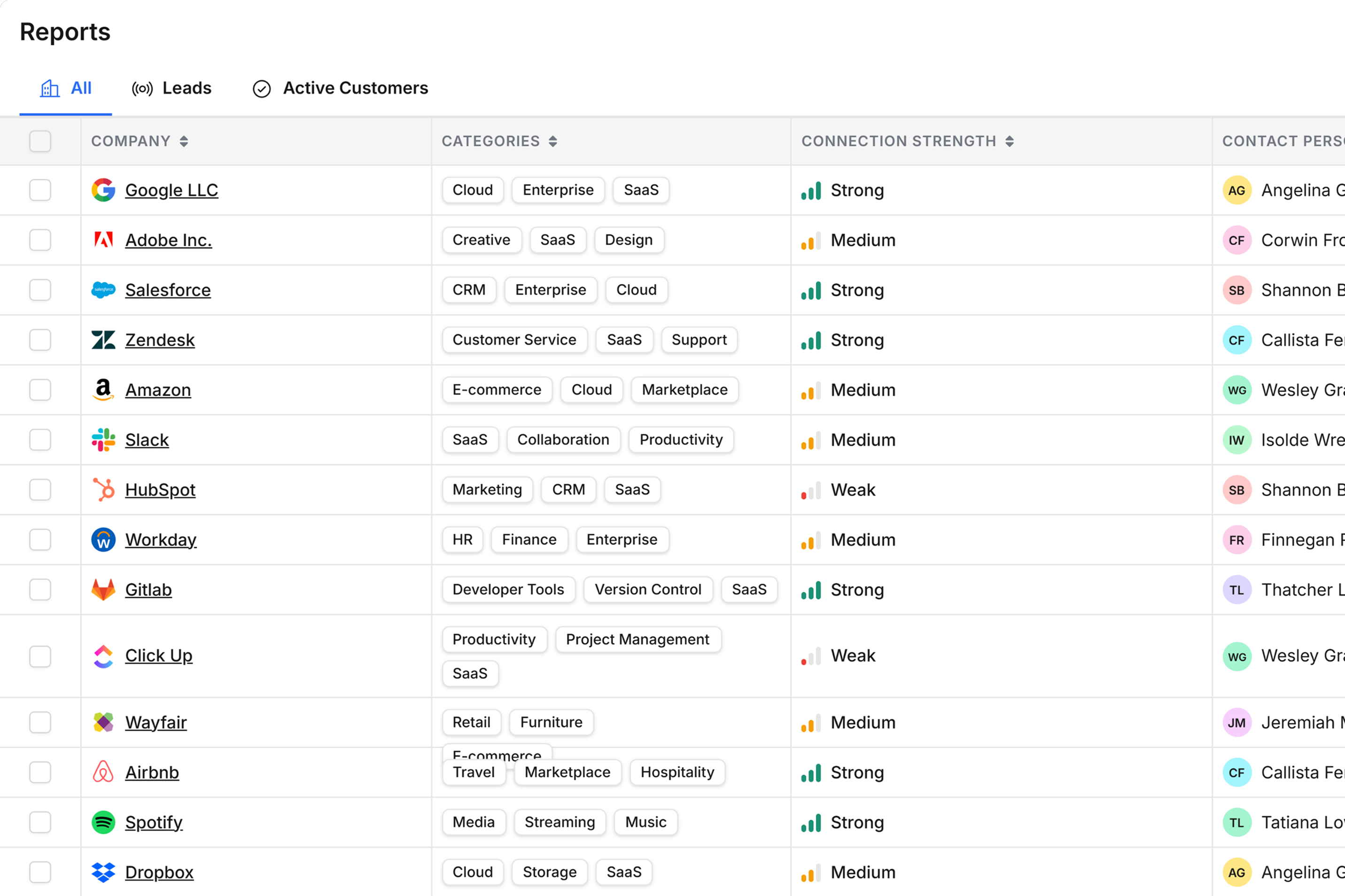Screen dimensions: 1345x896
Task: Tick the Spotify row checkbox
Action: pos(40,822)
